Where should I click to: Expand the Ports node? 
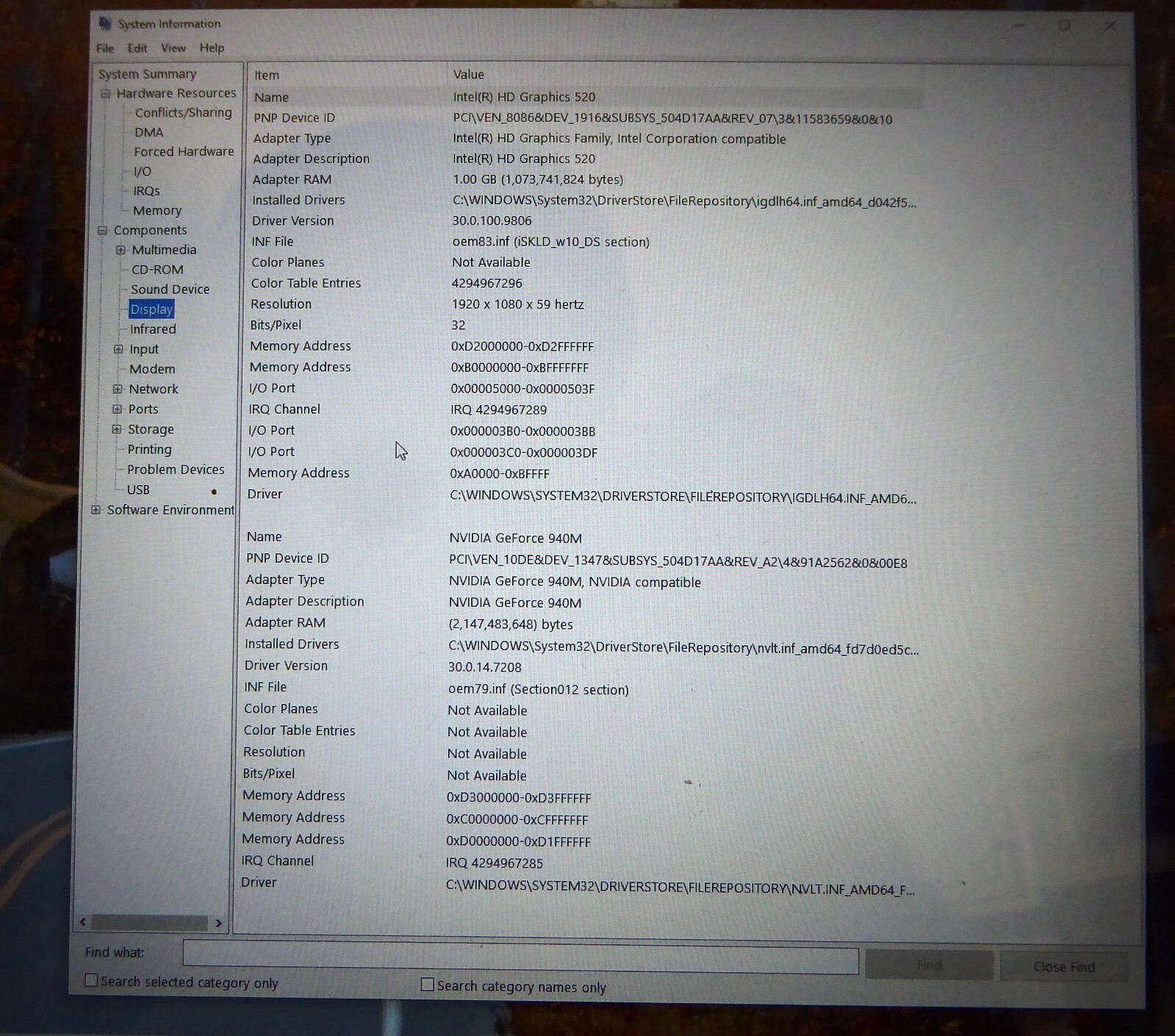[x=117, y=409]
